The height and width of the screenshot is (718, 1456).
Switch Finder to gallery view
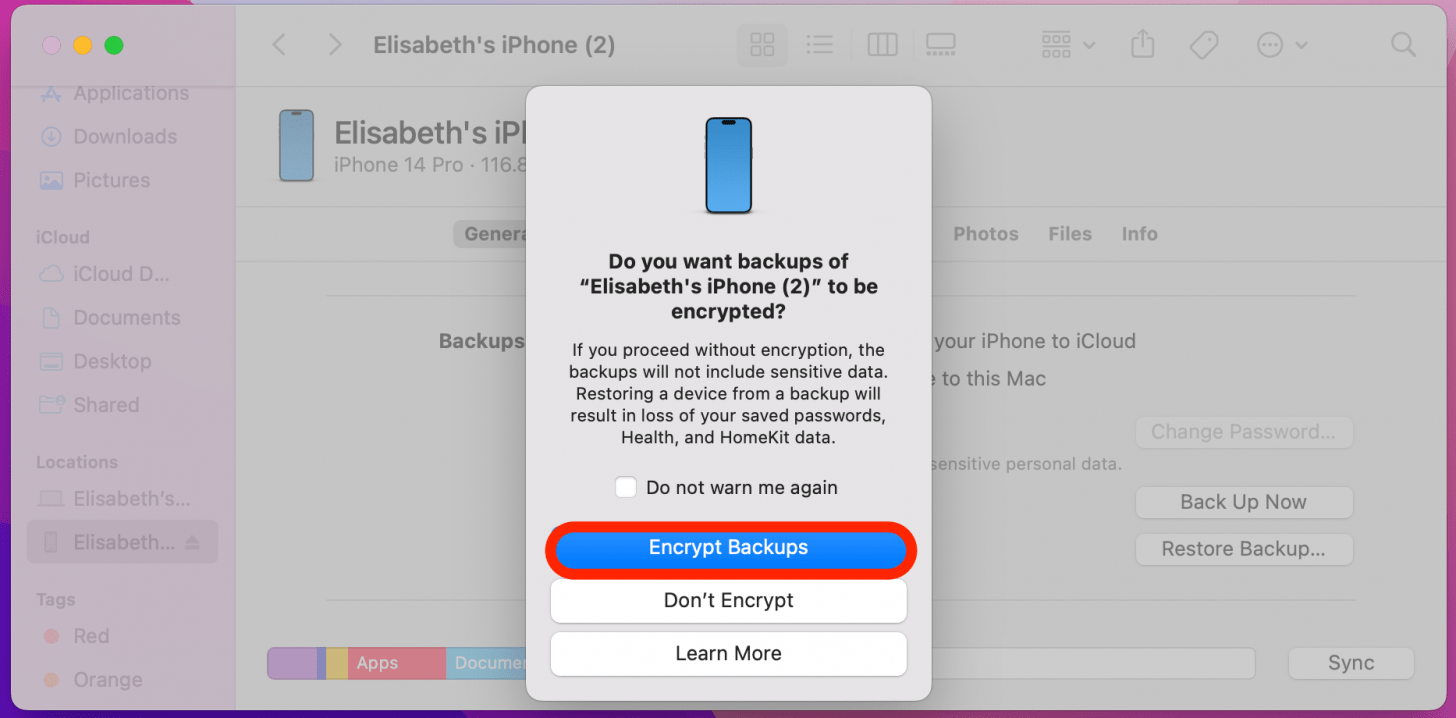tap(941, 45)
